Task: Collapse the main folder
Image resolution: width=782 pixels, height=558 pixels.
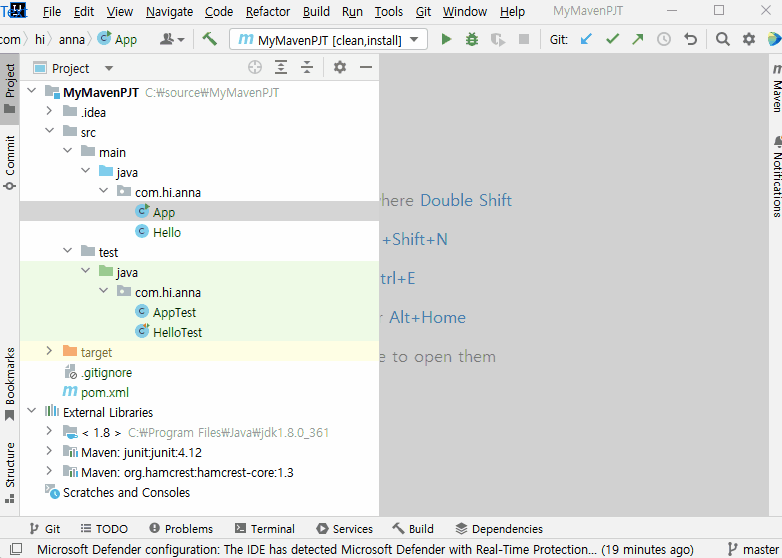Action: [x=67, y=151]
